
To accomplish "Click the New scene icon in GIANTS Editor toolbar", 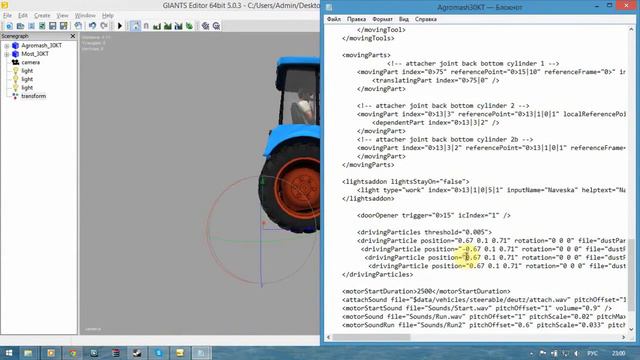I will pos(9,26).
